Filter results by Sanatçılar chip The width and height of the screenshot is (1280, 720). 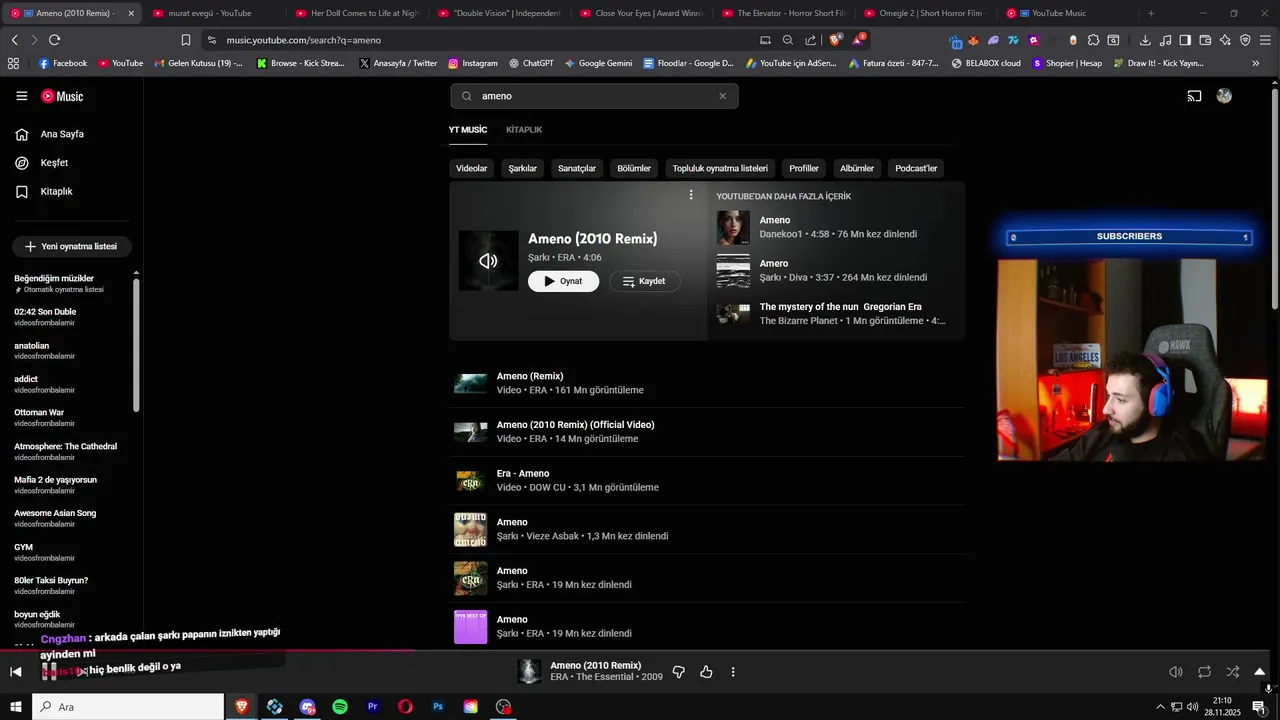[x=577, y=168]
